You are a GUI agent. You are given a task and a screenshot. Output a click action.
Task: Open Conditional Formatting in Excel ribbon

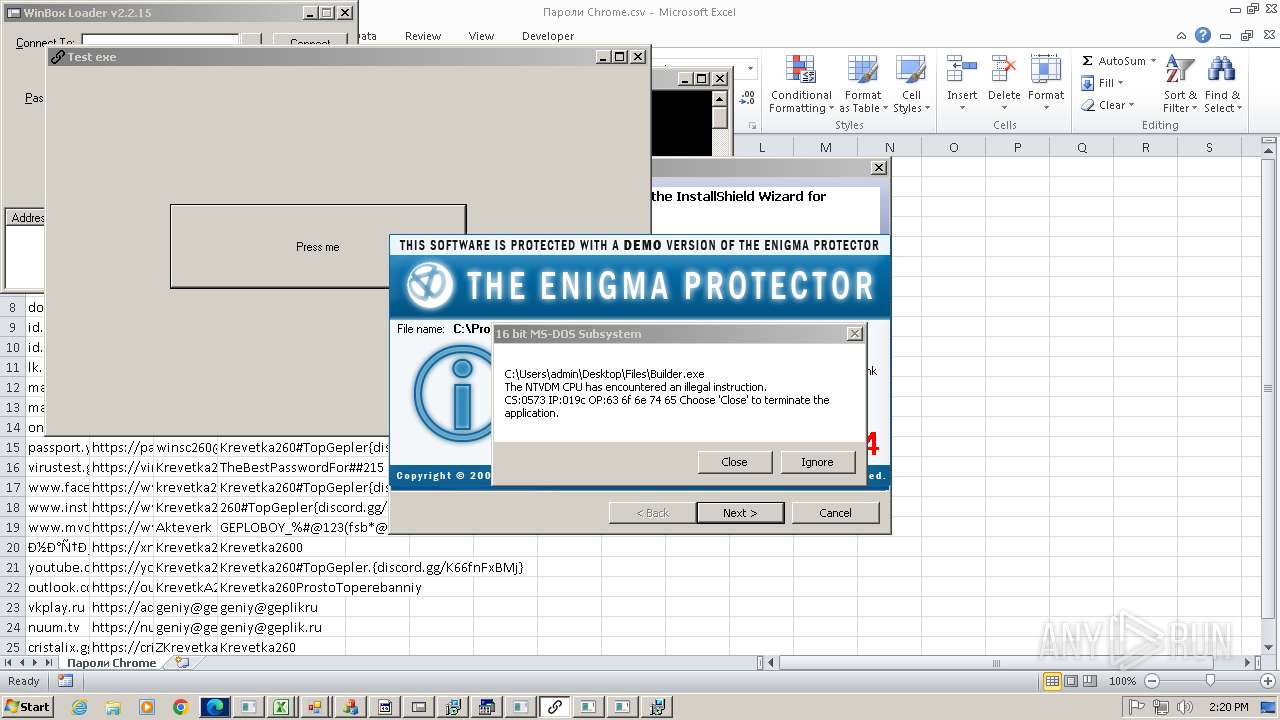801,85
